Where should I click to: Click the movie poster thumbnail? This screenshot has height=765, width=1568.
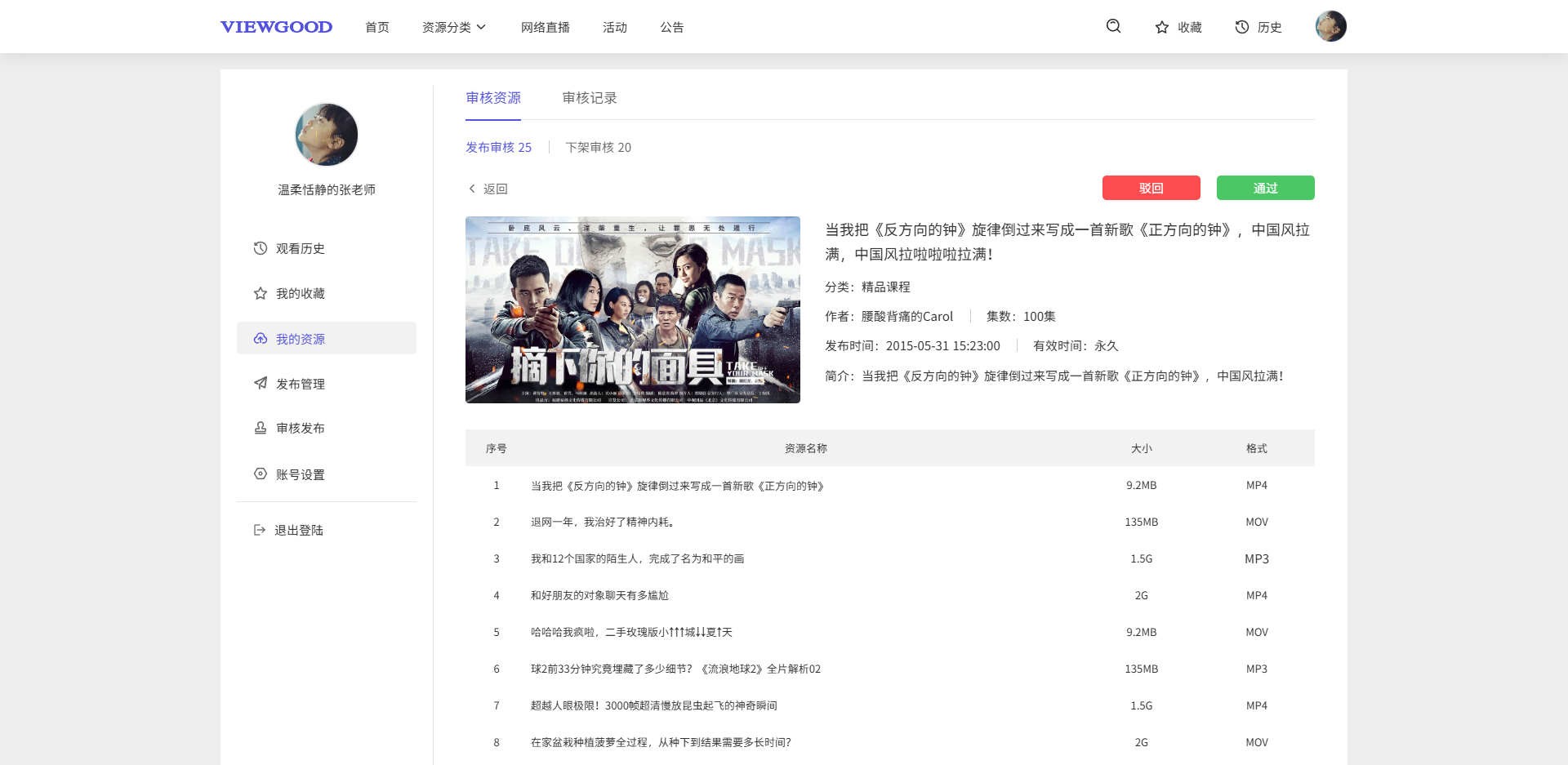(x=633, y=309)
